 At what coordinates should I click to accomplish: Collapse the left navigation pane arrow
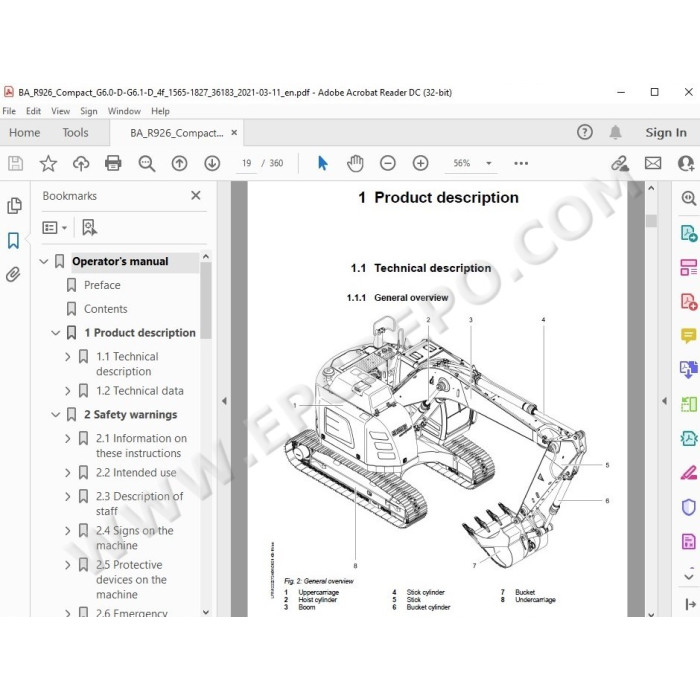(x=224, y=401)
